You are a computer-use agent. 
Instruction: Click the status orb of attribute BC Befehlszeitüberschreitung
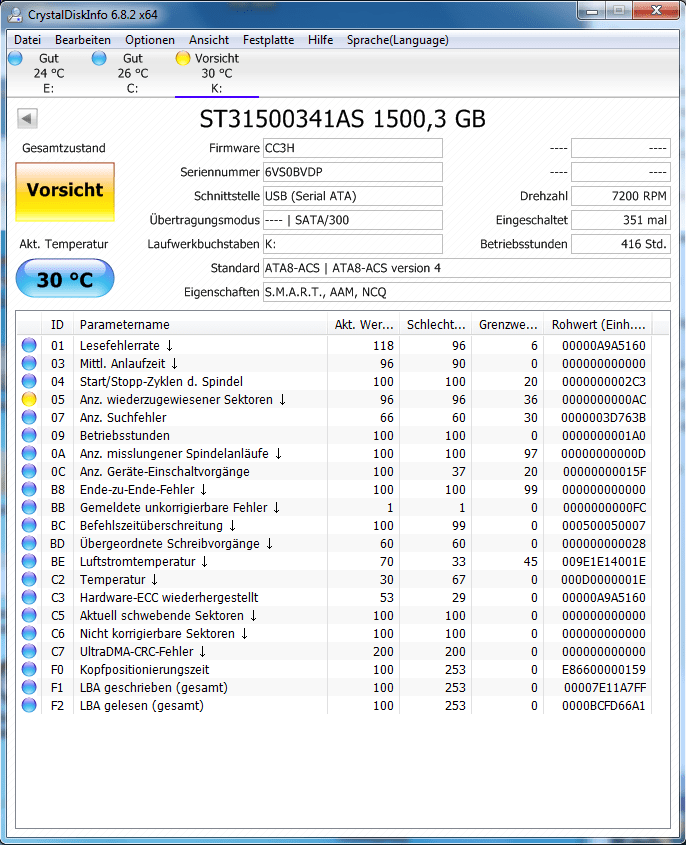pyautogui.click(x=29, y=525)
